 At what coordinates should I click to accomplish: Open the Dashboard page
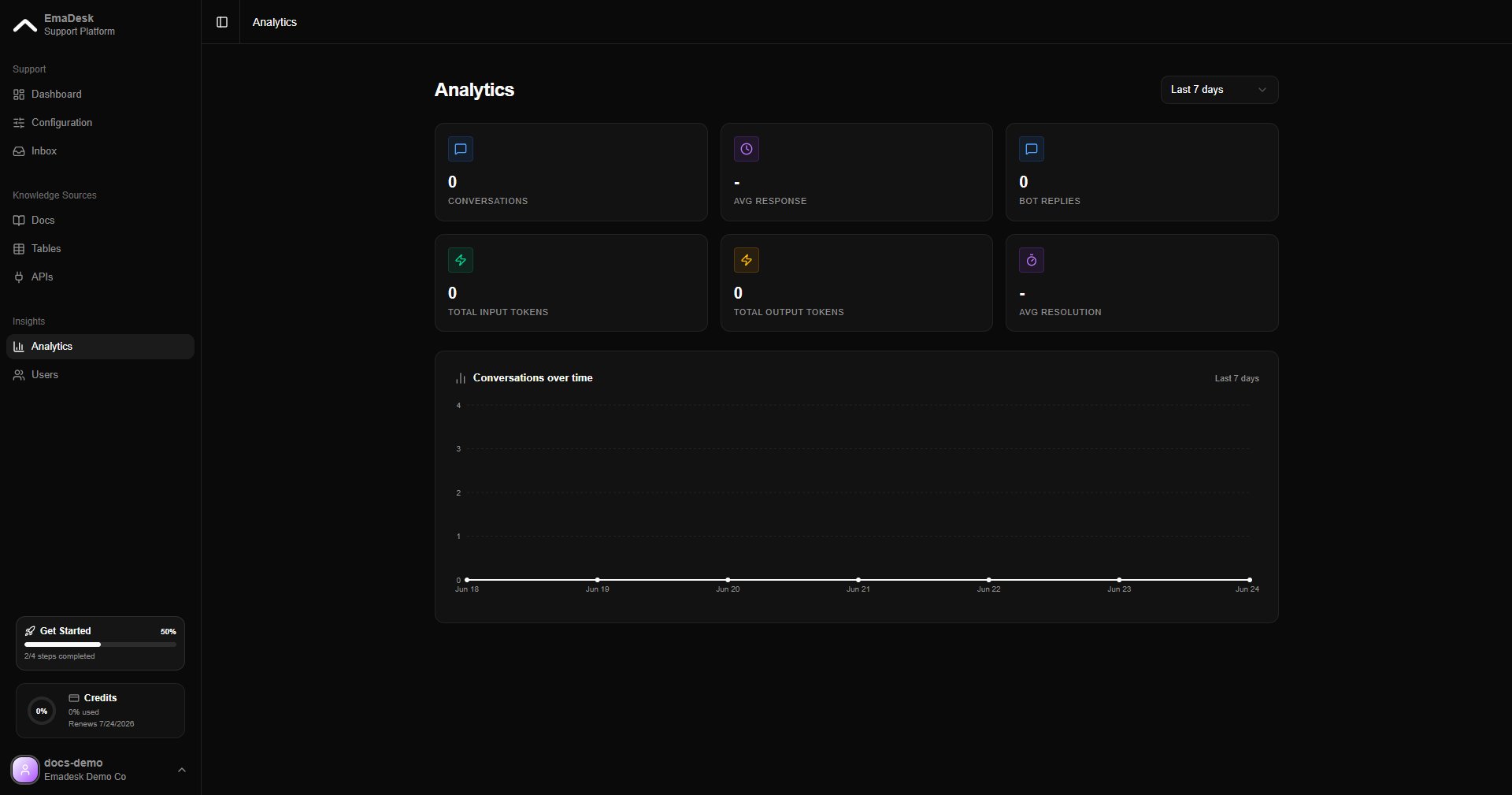coord(100,95)
